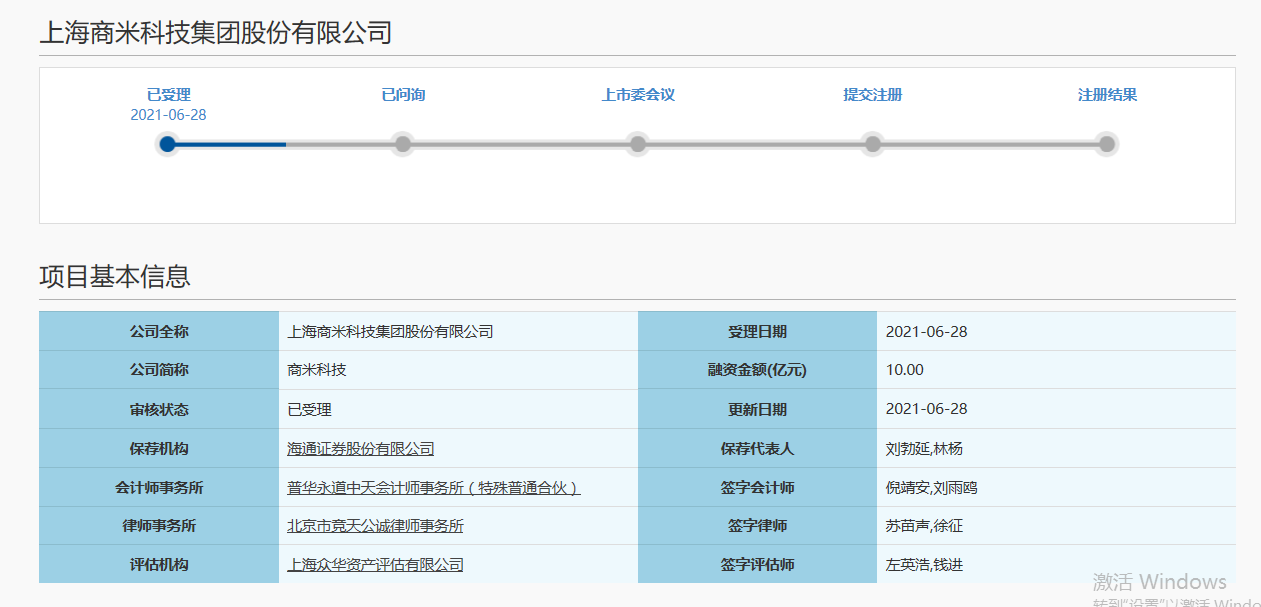Select the 上市委会议 stage label
This screenshot has width=1261, height=607.
tap(638, 95)
